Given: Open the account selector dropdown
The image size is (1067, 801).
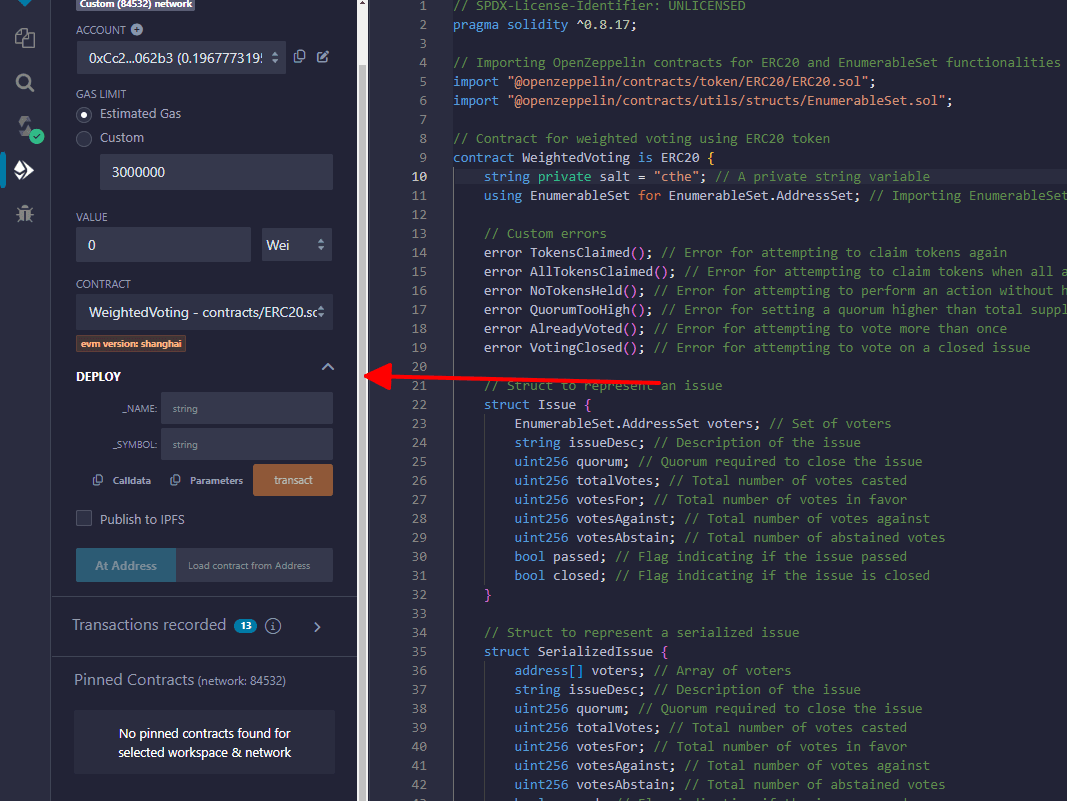Looking at the screenshot, I should pyautogui.click(x=181, y=58).
